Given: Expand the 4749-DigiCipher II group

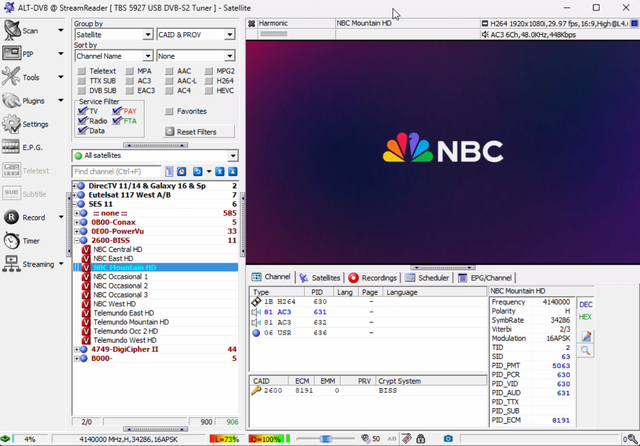Looking at the screenshot, I should pyautogui.click(x=77, y=349).
